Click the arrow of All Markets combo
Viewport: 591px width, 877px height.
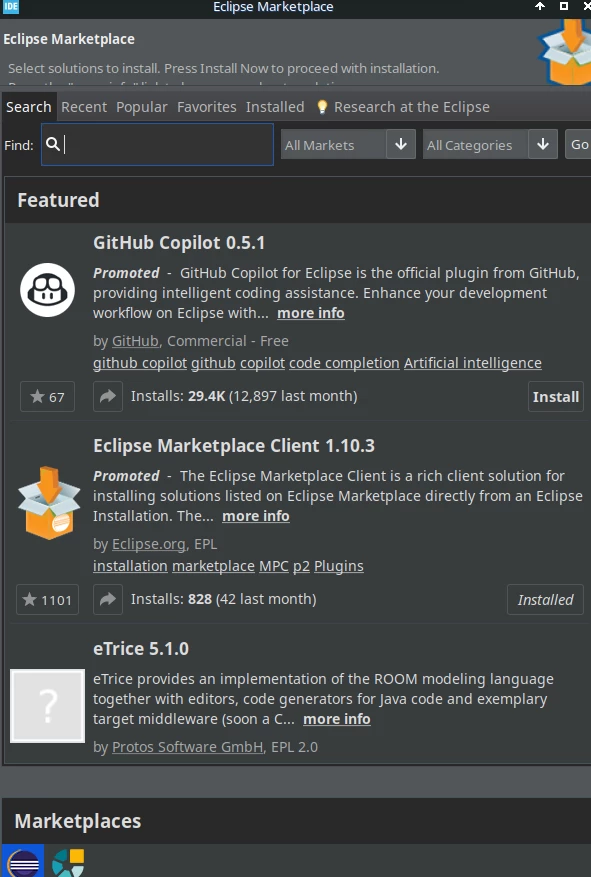tap(401, 144)
